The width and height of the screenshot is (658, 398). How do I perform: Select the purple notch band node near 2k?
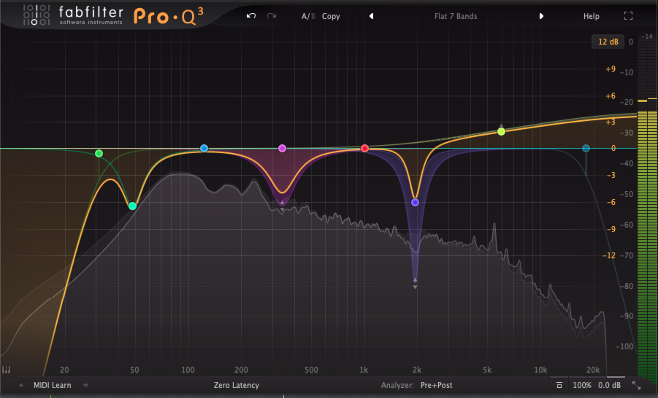[x=415, y=202]
